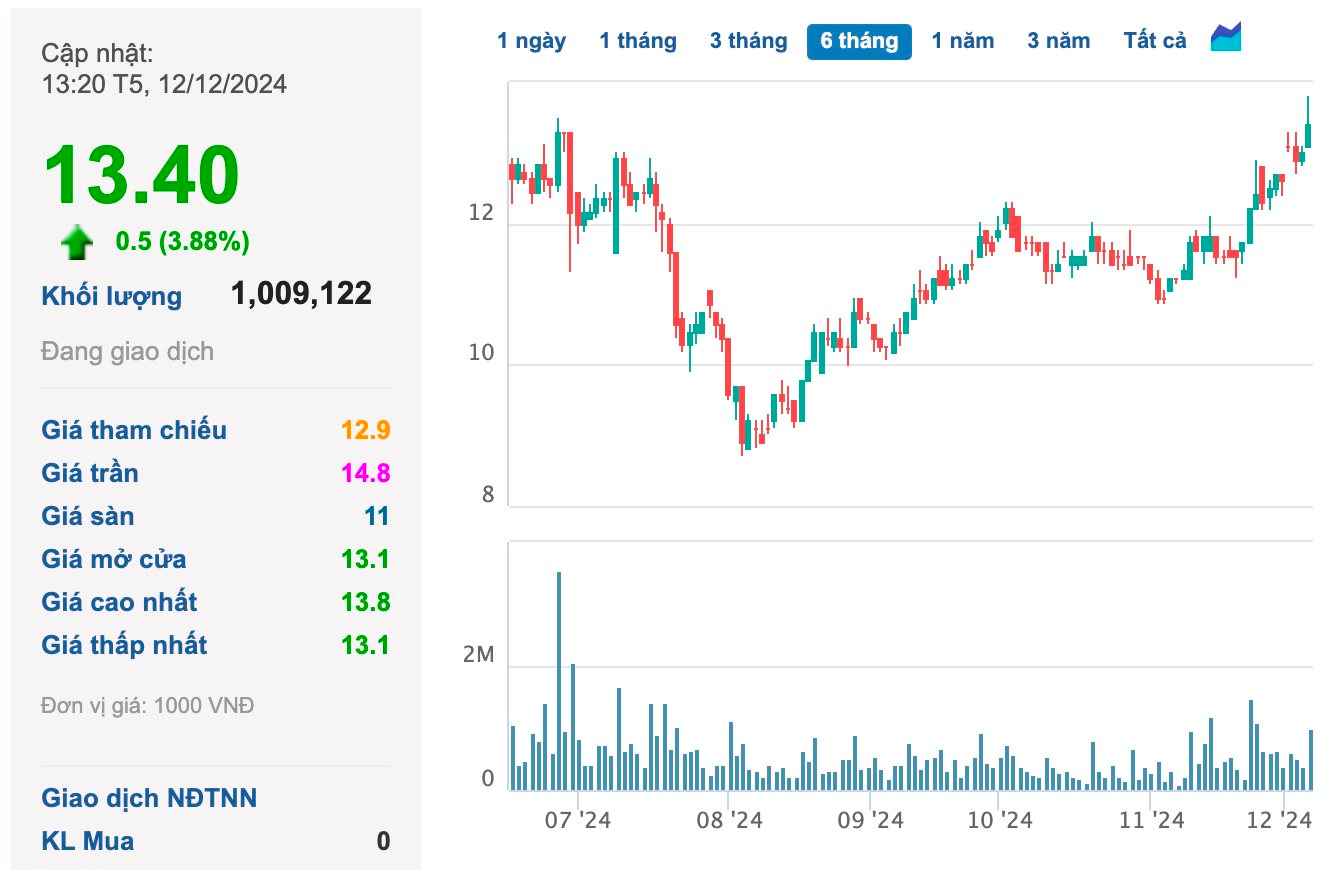Click the current price 13.40
Image resolution: width=1330 pixels, height=870 pixels.
(x=141, y=176)
